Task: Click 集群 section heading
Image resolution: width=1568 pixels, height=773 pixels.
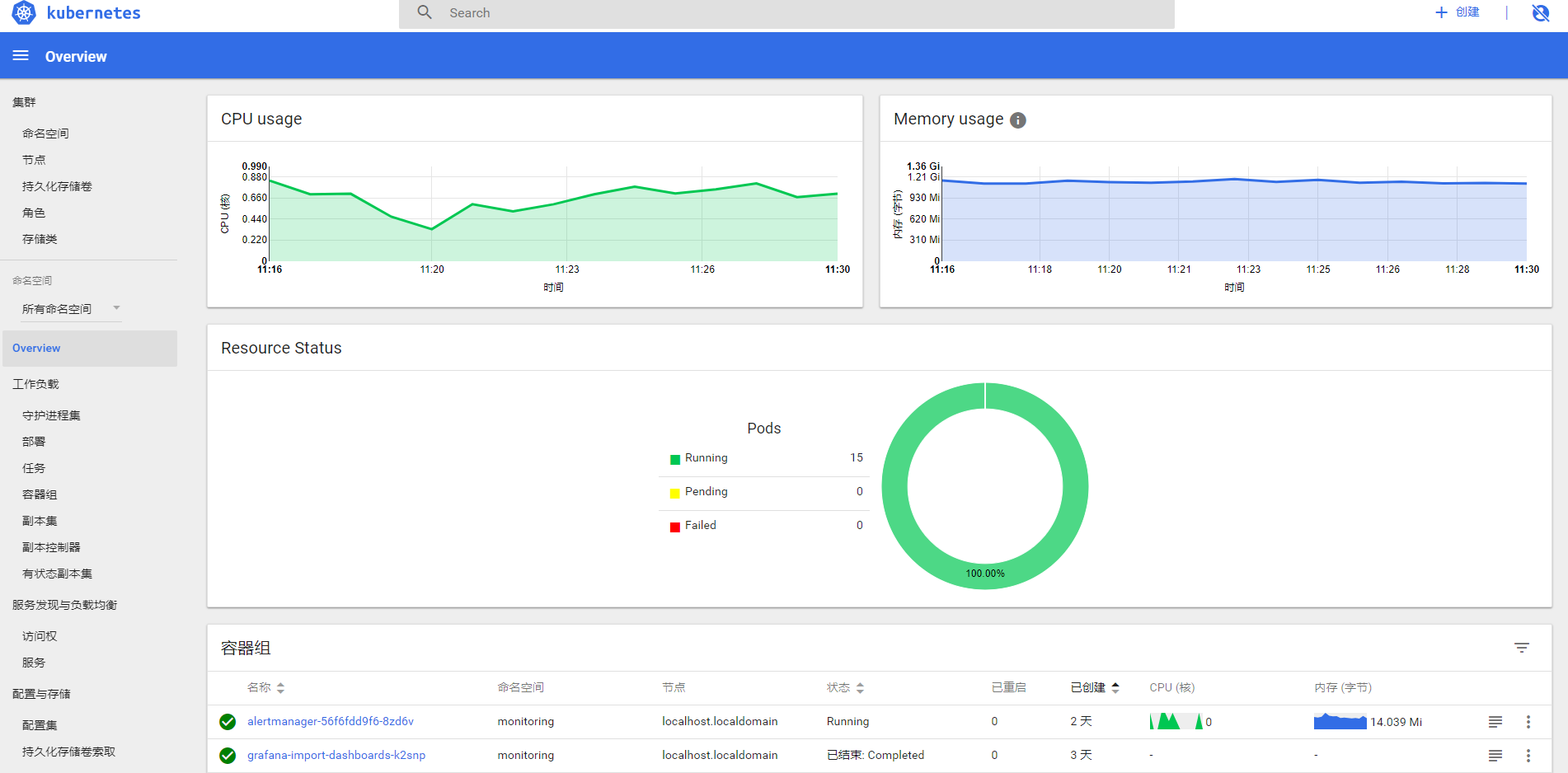Action: [24, 102]
